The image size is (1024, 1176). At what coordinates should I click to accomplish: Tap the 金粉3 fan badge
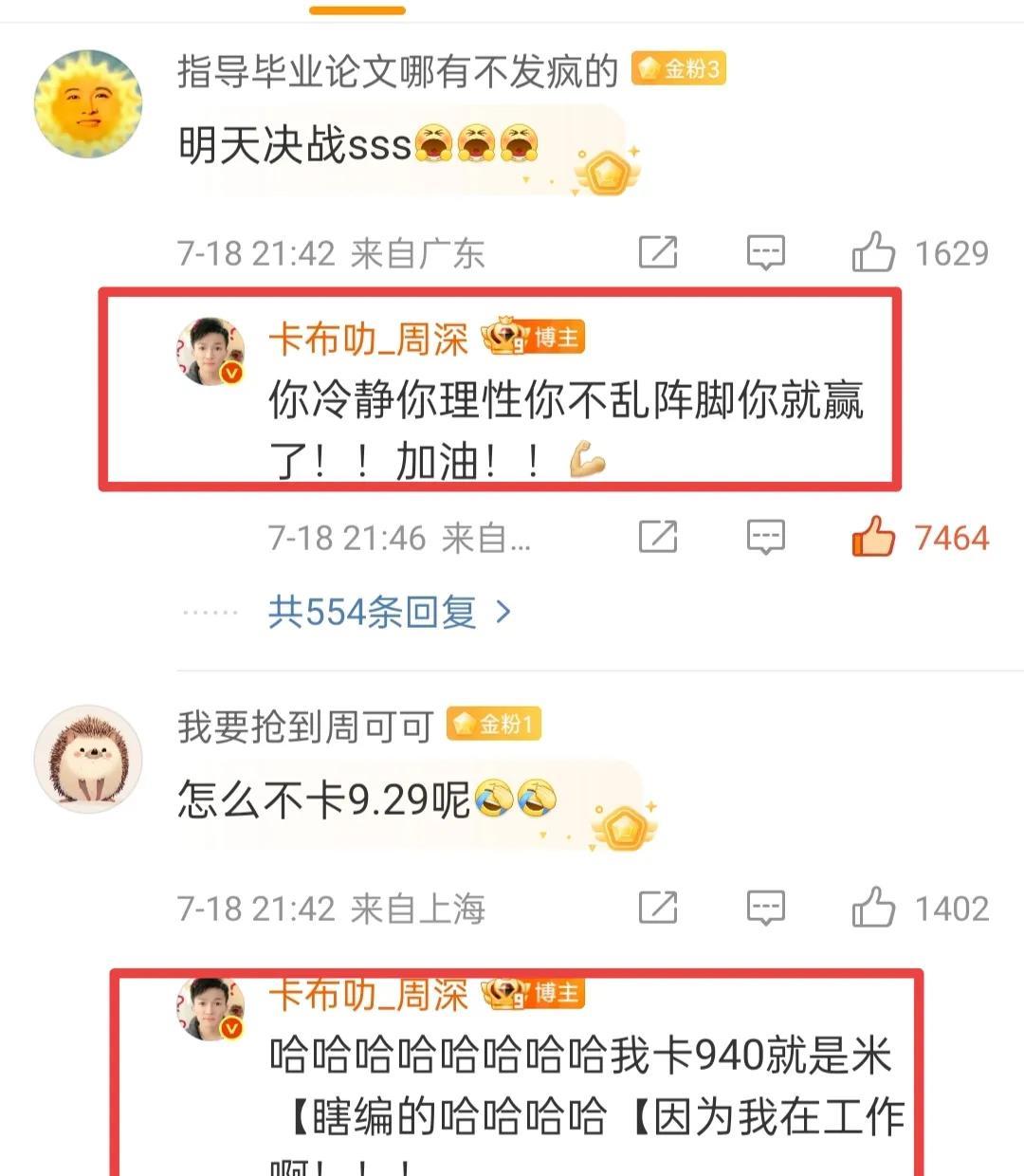point(679,69)
